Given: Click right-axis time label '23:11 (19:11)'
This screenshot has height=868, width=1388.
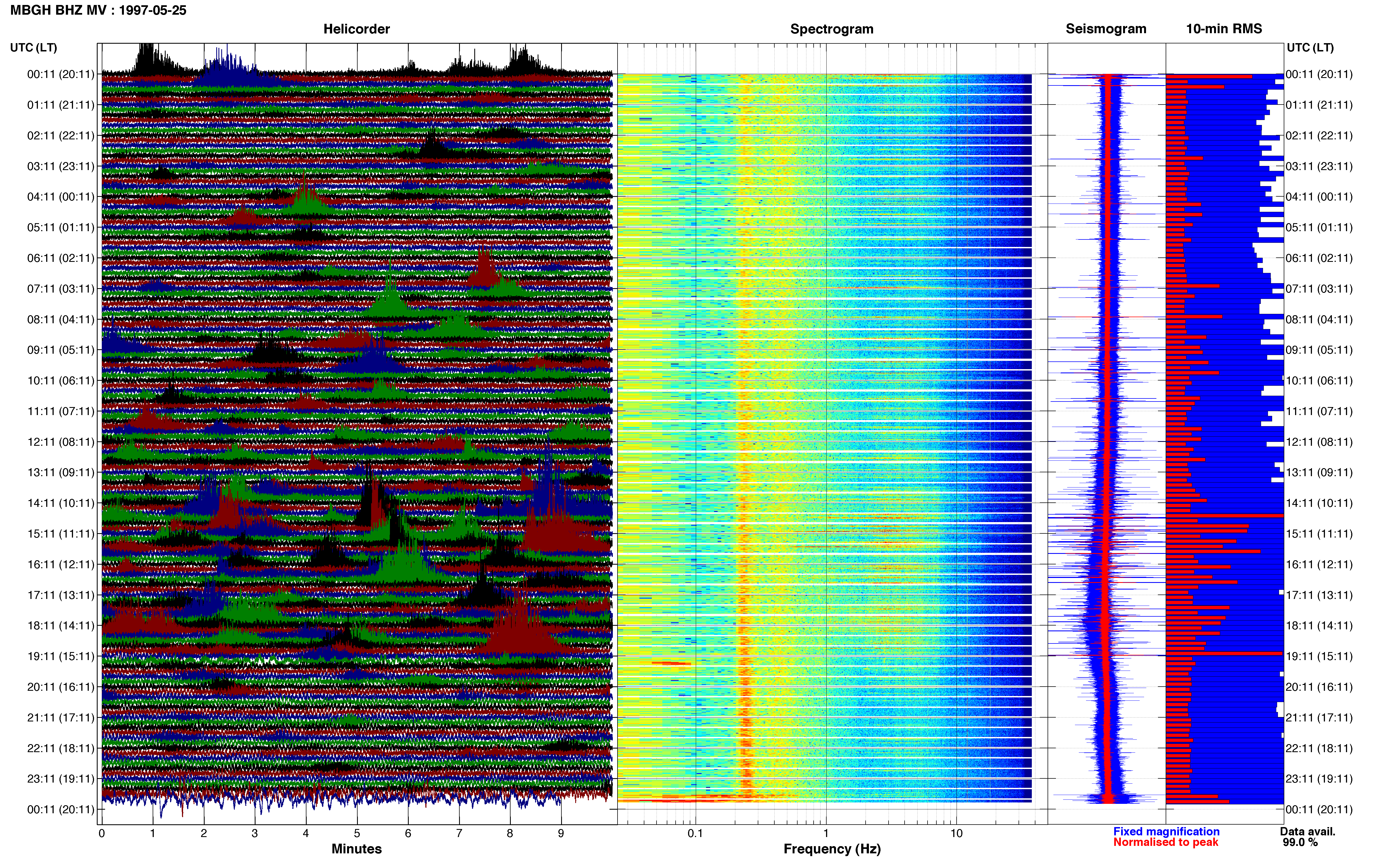Looking at the screenshot, I should (x=1319, y=778).
